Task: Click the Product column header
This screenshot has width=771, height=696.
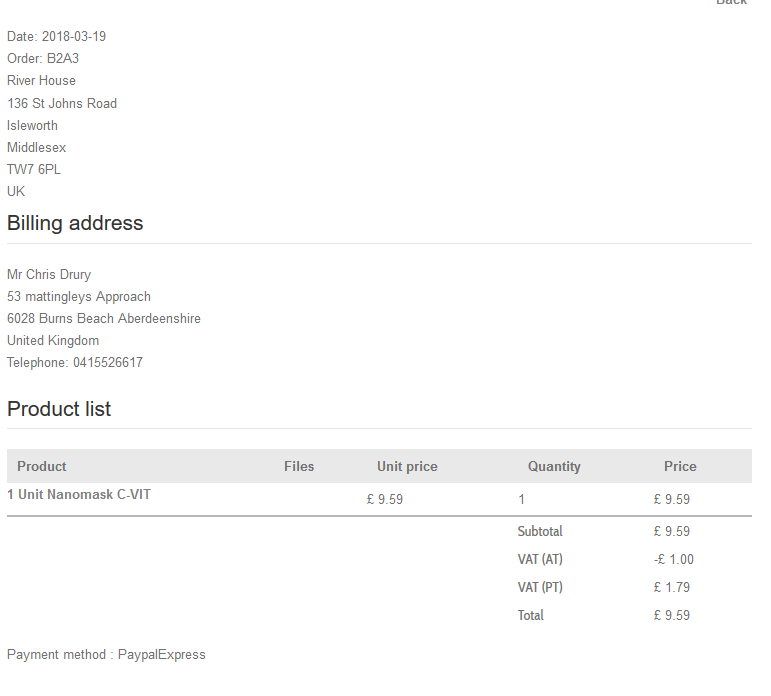Action: 42,466
